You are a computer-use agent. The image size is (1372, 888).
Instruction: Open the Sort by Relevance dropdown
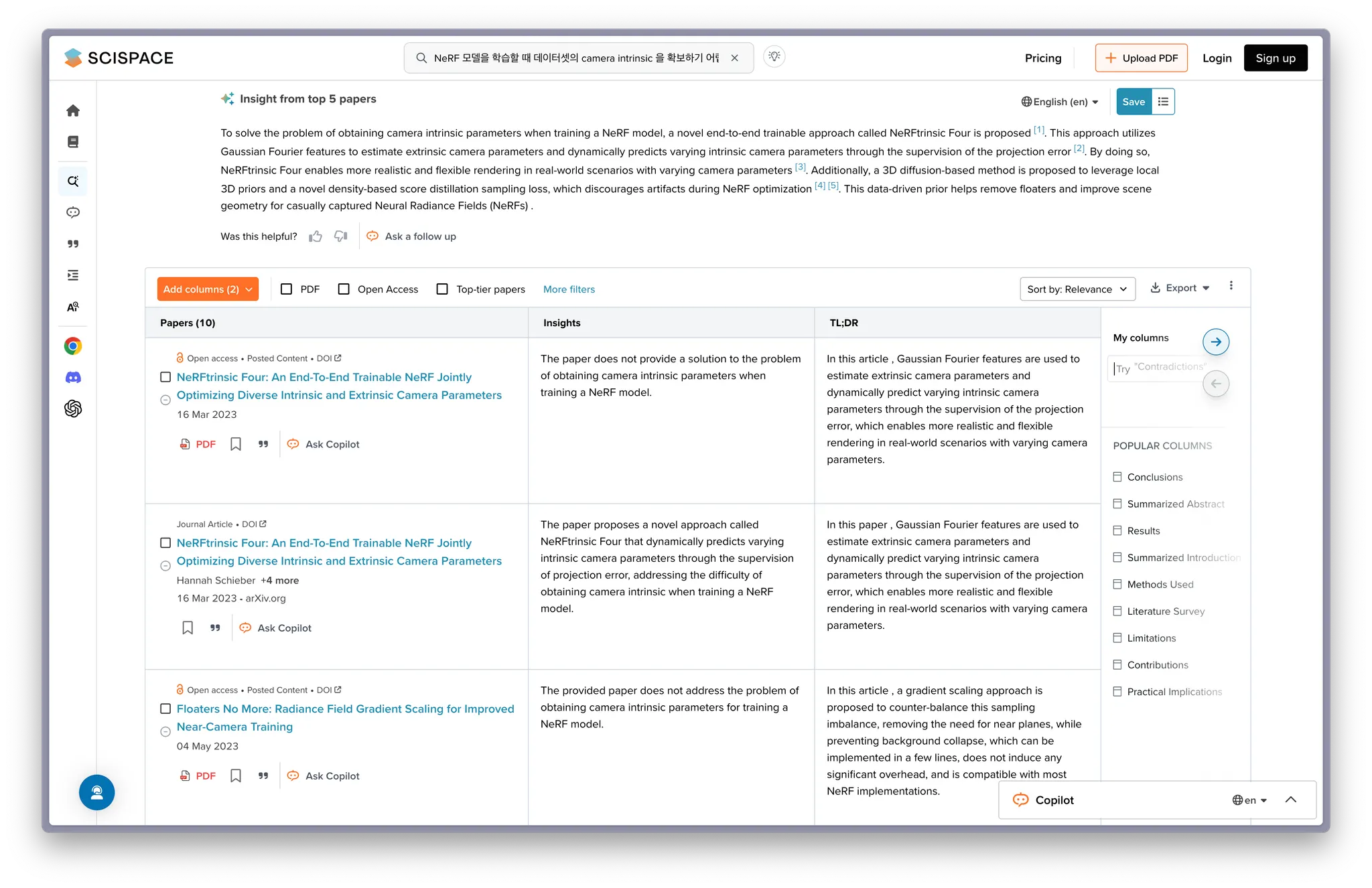click(x=1077, y=289)
